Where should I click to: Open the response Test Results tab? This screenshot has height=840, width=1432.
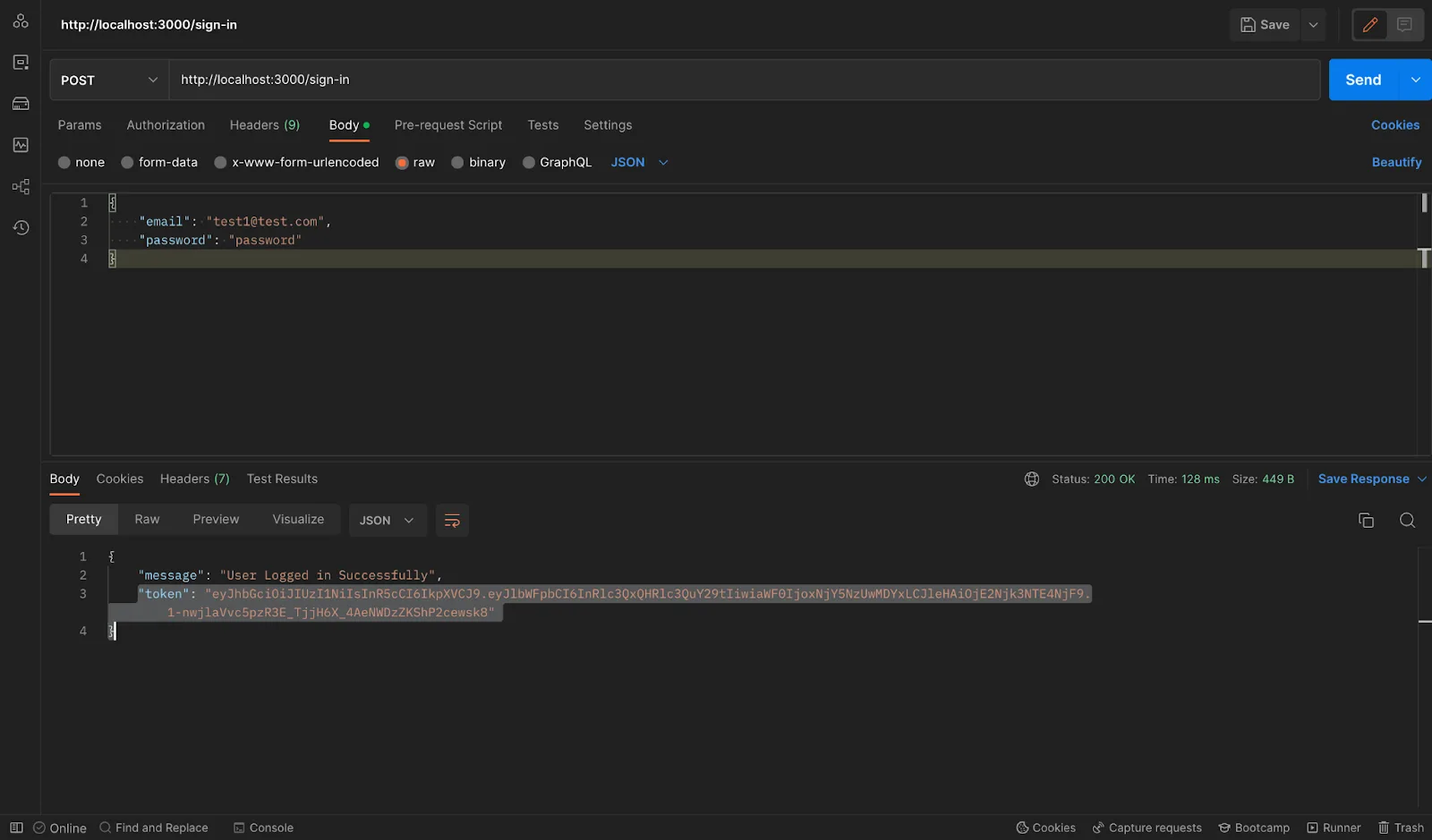point(282,479)
